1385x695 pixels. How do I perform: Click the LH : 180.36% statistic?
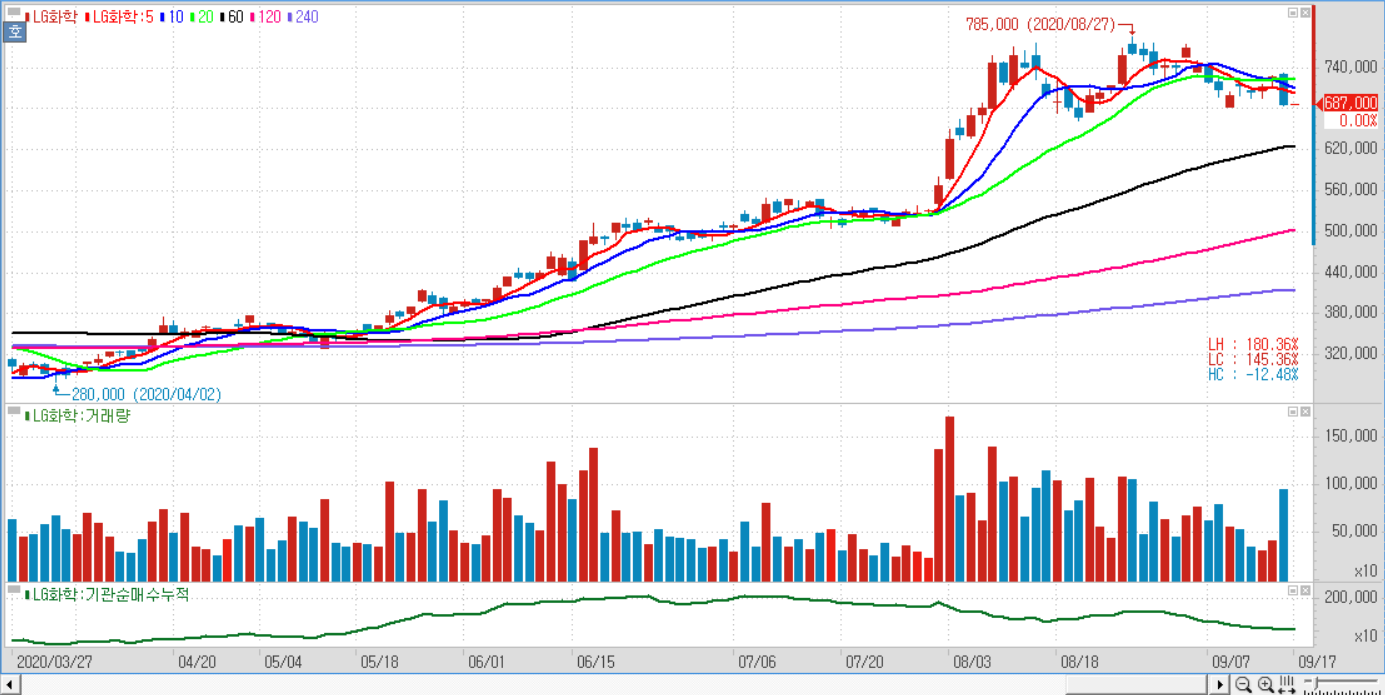click(1253, 344)
